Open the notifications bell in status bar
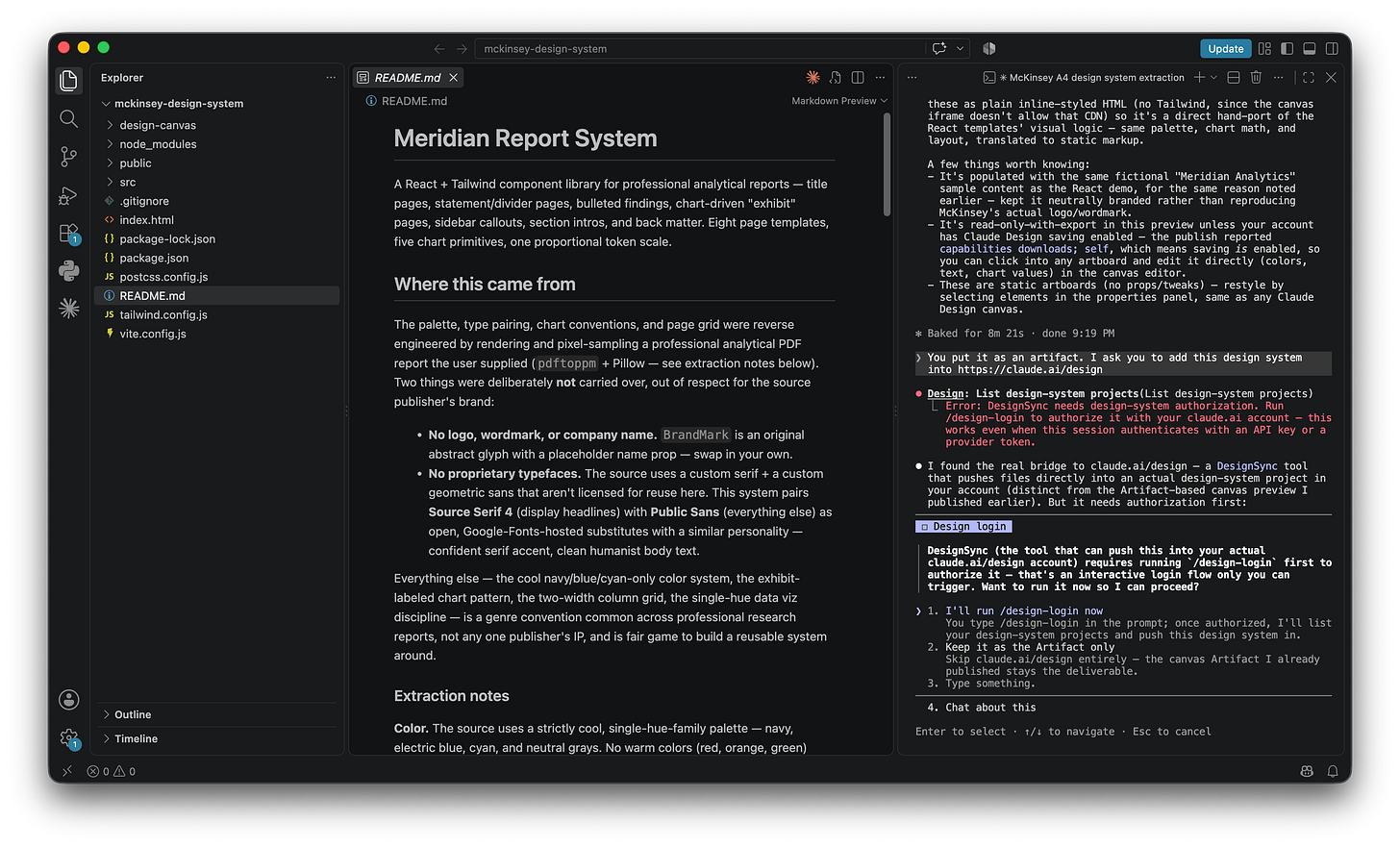The height and width of the screenshot is (847, 1400). 1333,771
